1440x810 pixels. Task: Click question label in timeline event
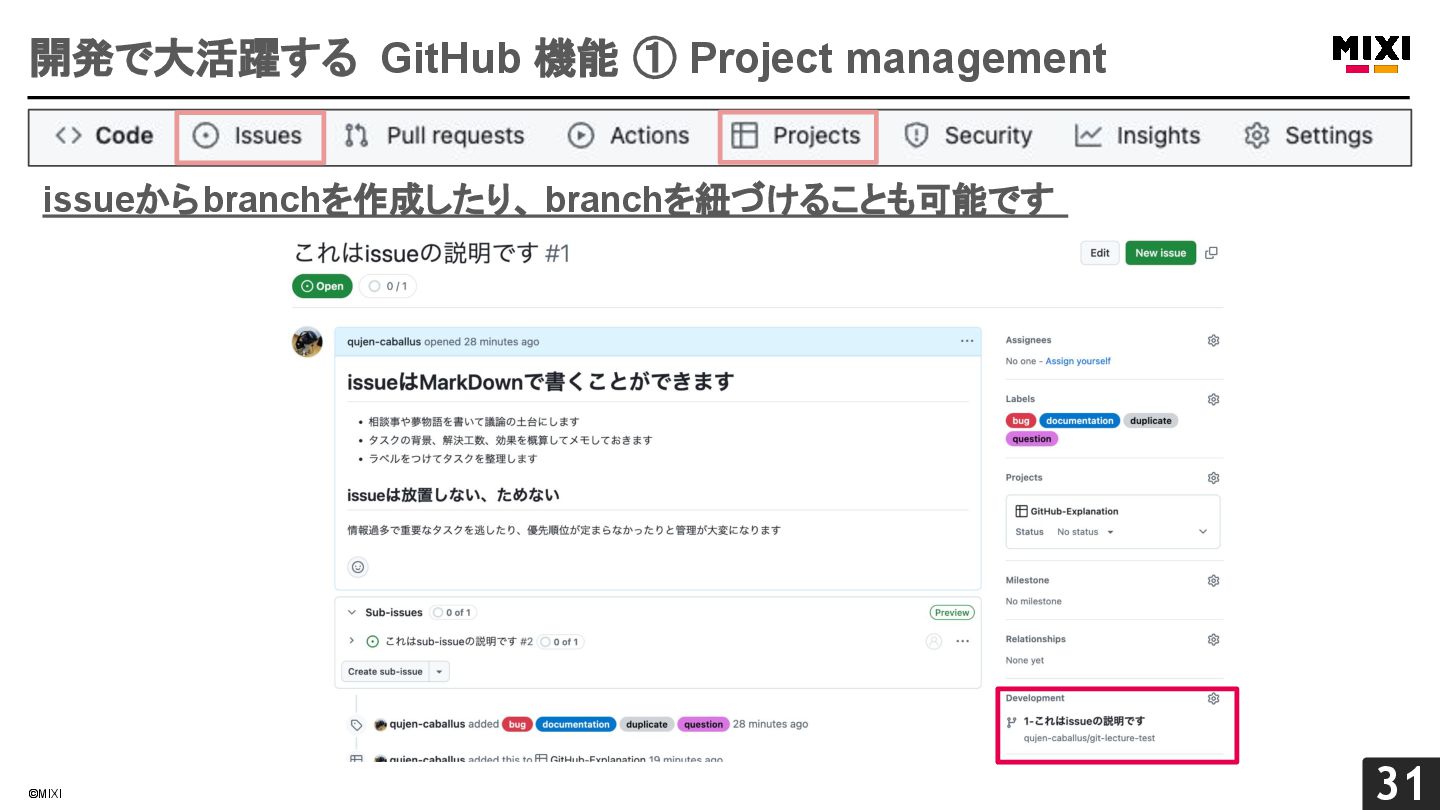coord(703,724)
